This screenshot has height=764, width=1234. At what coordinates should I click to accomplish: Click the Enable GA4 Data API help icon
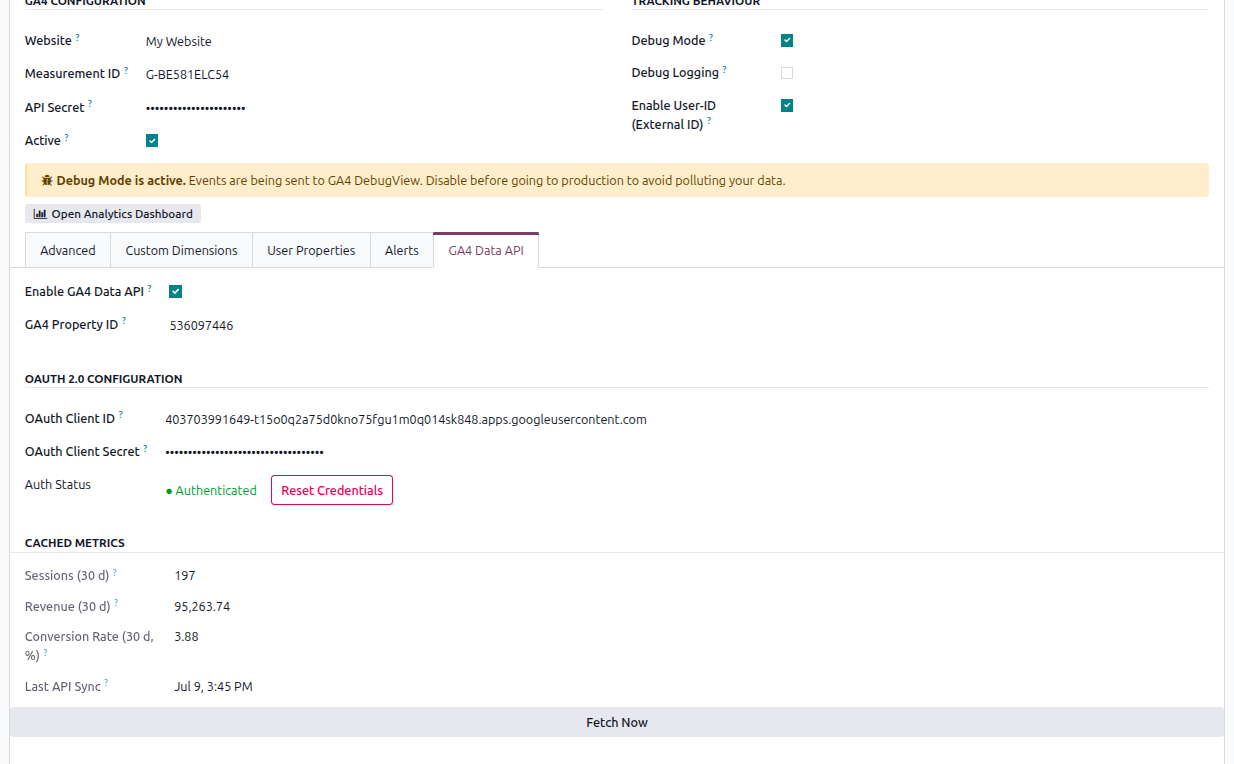(x=150, y=288)
